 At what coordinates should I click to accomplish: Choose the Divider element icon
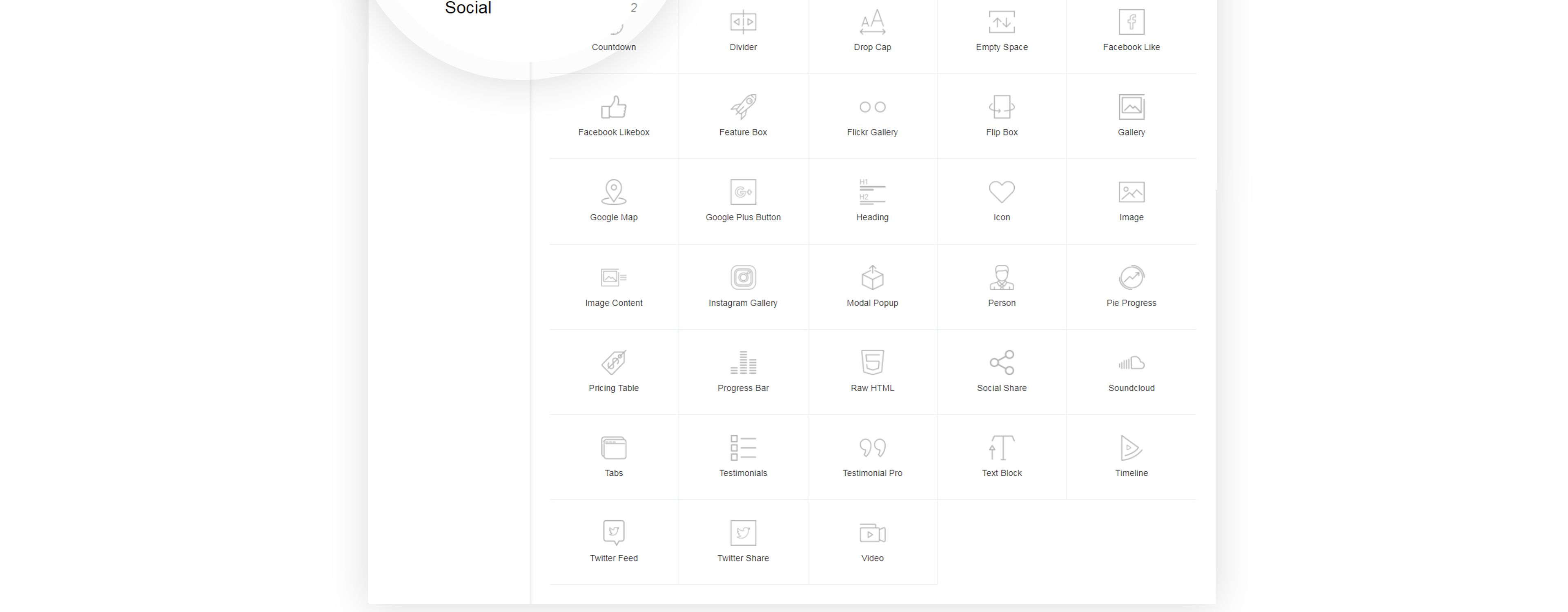pos(743,22)
